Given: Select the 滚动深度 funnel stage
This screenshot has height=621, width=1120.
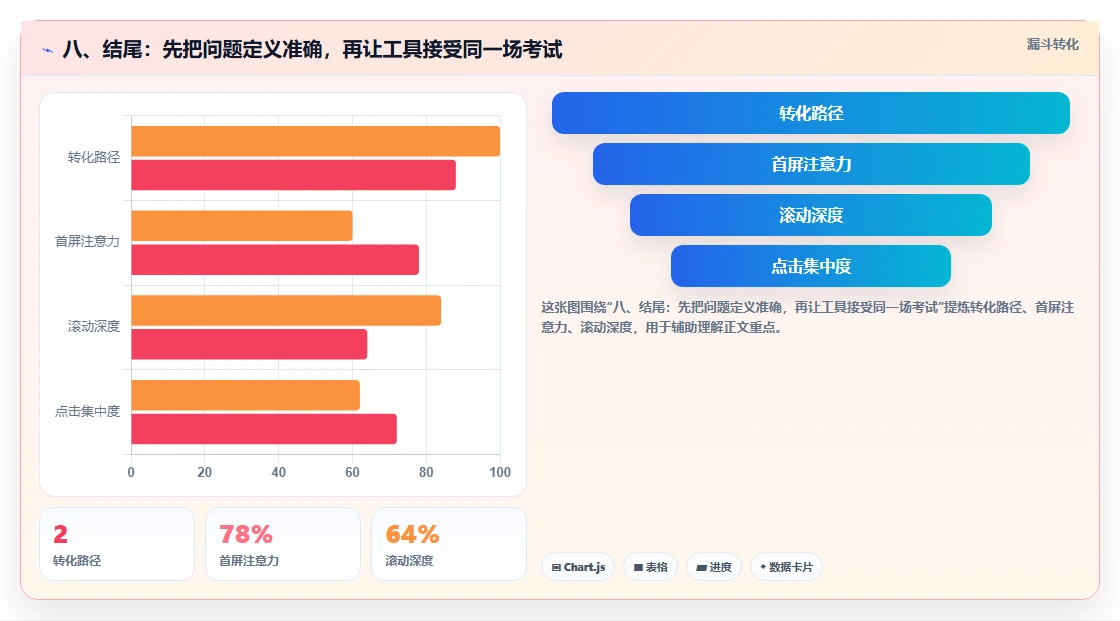Looking at the screenshot, I should [811, 215].
